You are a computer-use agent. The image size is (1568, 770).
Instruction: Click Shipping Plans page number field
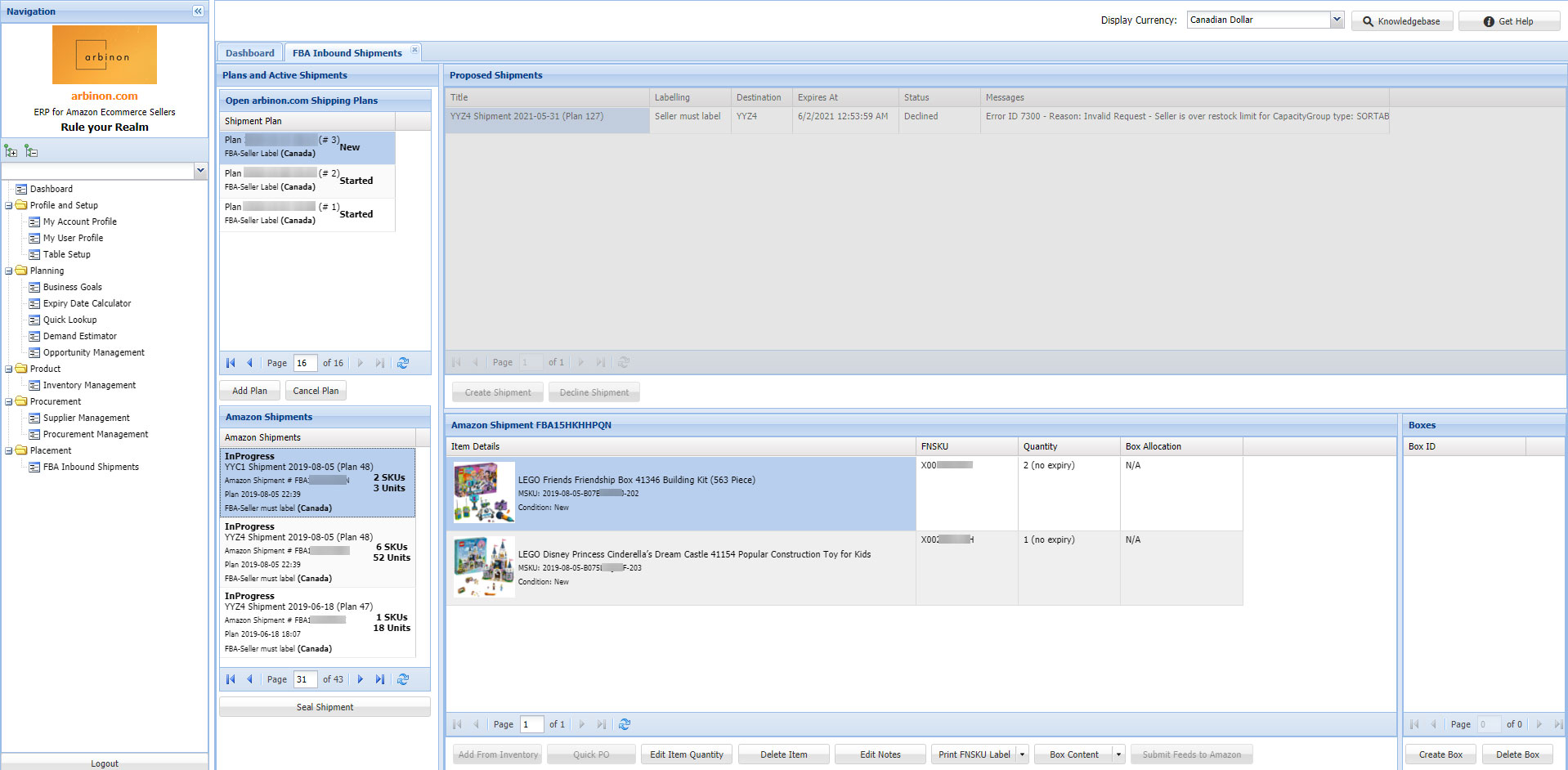pyautogui.click(x=305, y=363)
